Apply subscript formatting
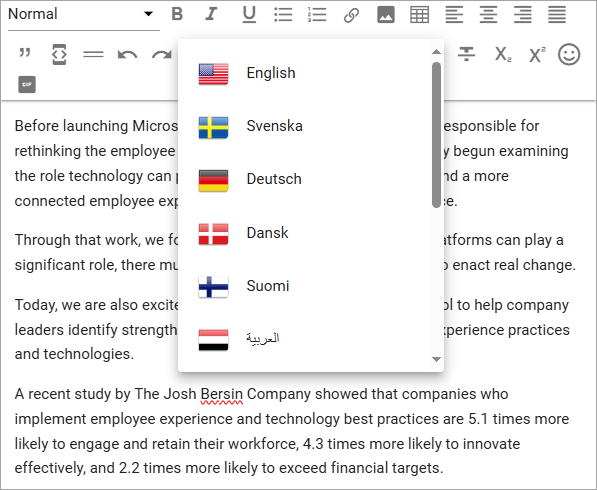The height and width of the screenshot is (490, 597). pos(503,54)
